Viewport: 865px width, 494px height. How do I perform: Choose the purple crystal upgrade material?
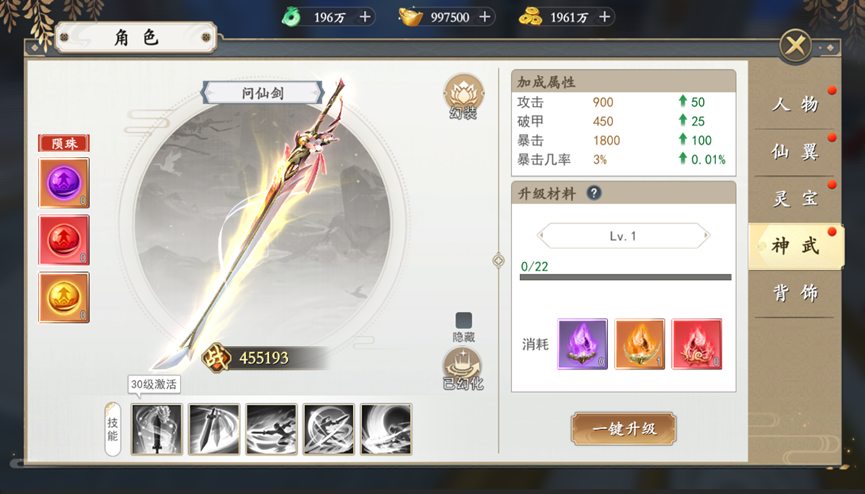click(x=583, y=344)
